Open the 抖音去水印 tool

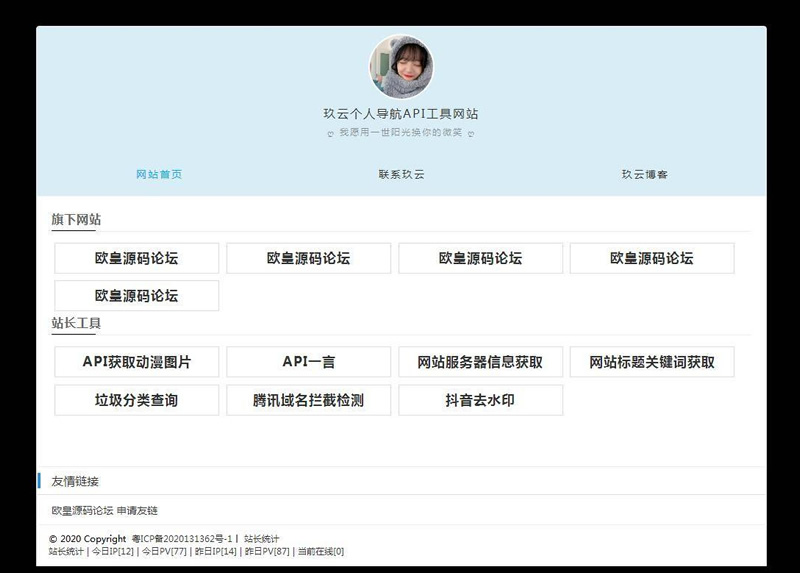coord(480,400)
